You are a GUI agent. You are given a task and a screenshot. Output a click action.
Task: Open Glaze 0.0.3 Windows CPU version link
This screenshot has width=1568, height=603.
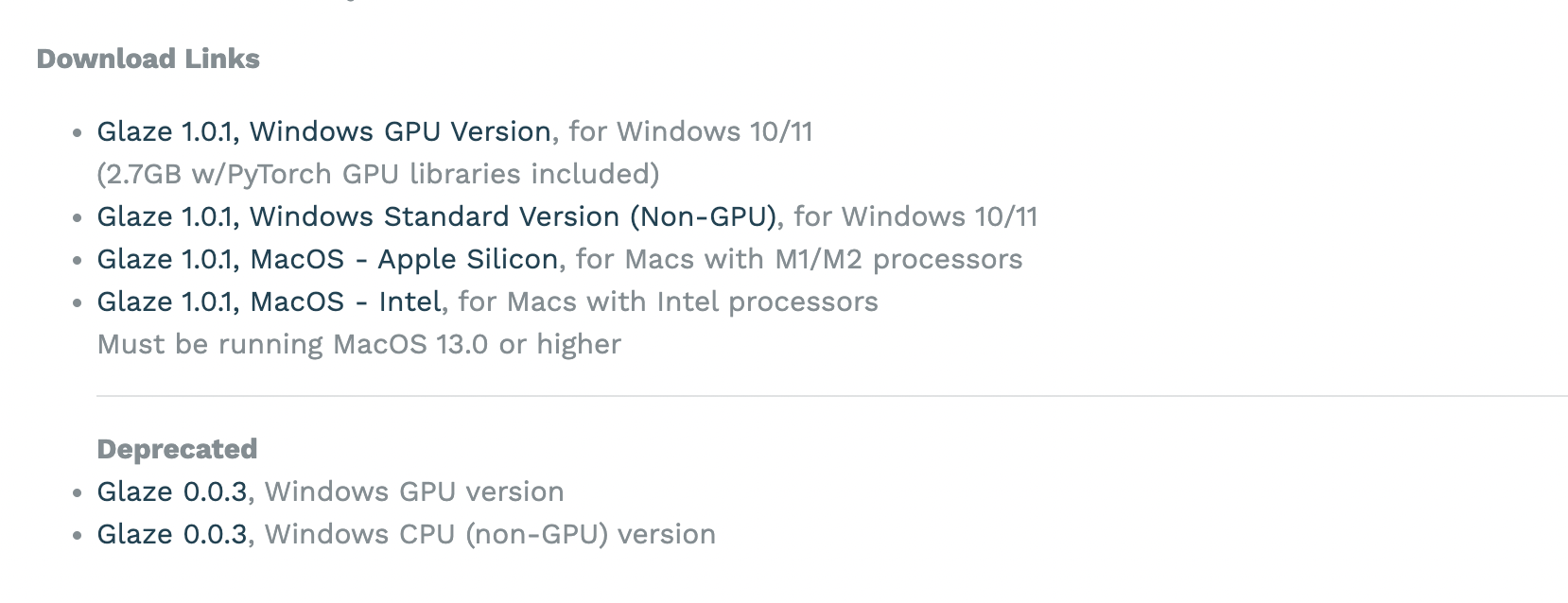click(x=172, y=534)
